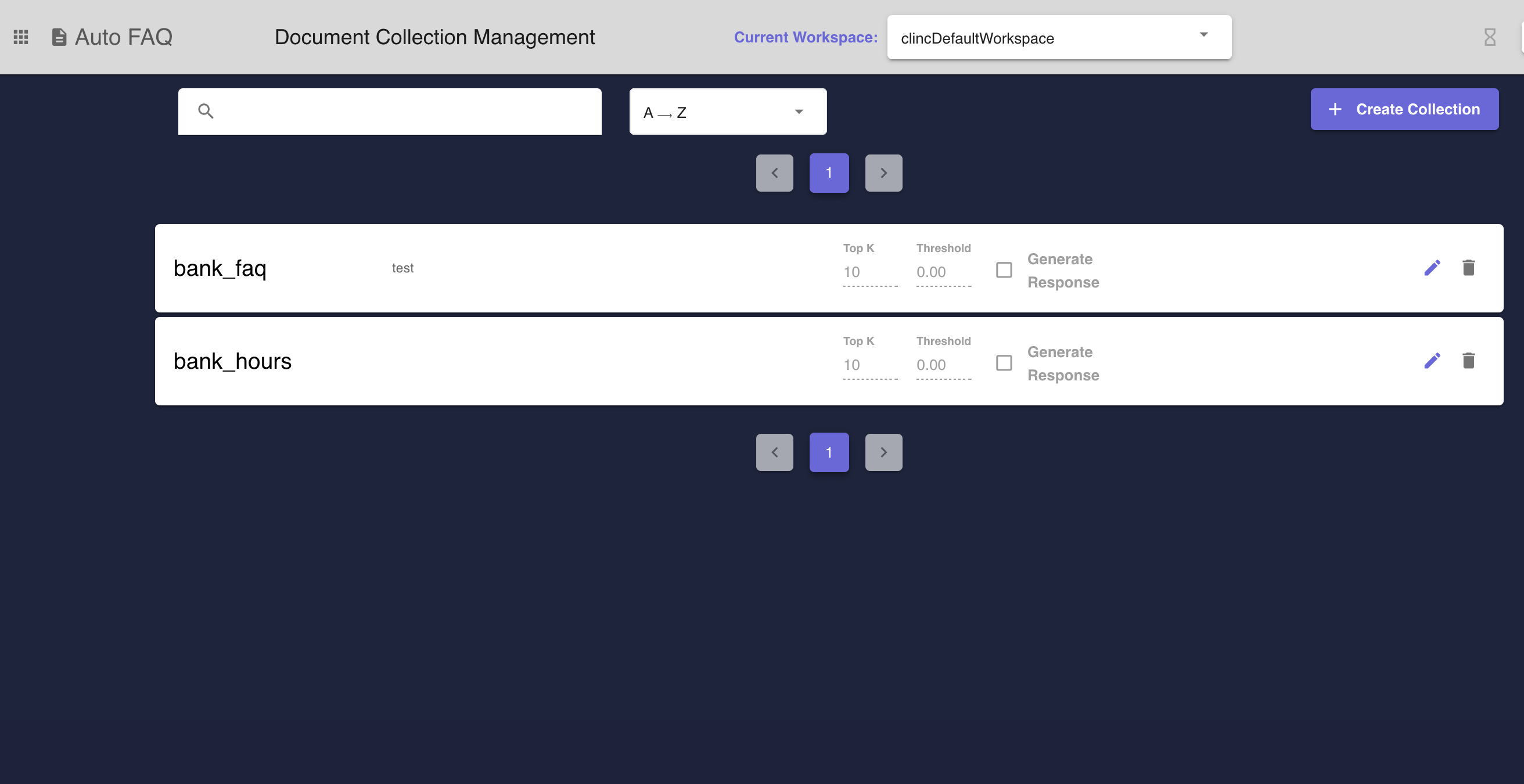Focus the collection search input field
The image size is (1524, 784).
point(389,112)
